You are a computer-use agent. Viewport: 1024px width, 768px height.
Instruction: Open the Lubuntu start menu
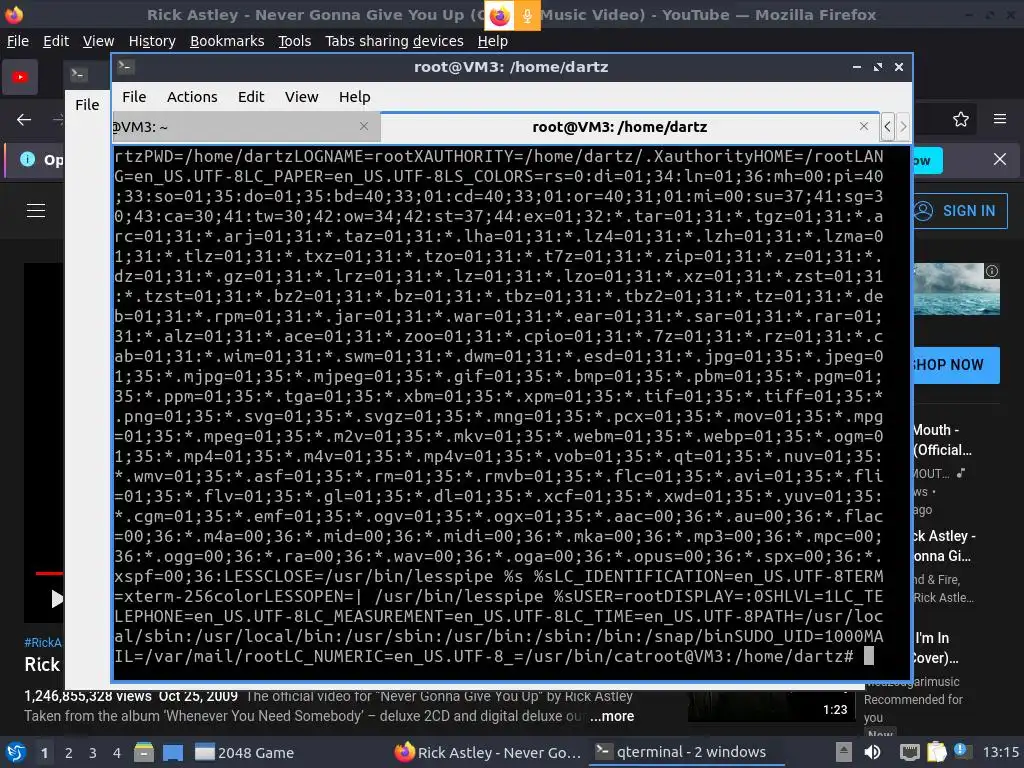tap(16, 752)
